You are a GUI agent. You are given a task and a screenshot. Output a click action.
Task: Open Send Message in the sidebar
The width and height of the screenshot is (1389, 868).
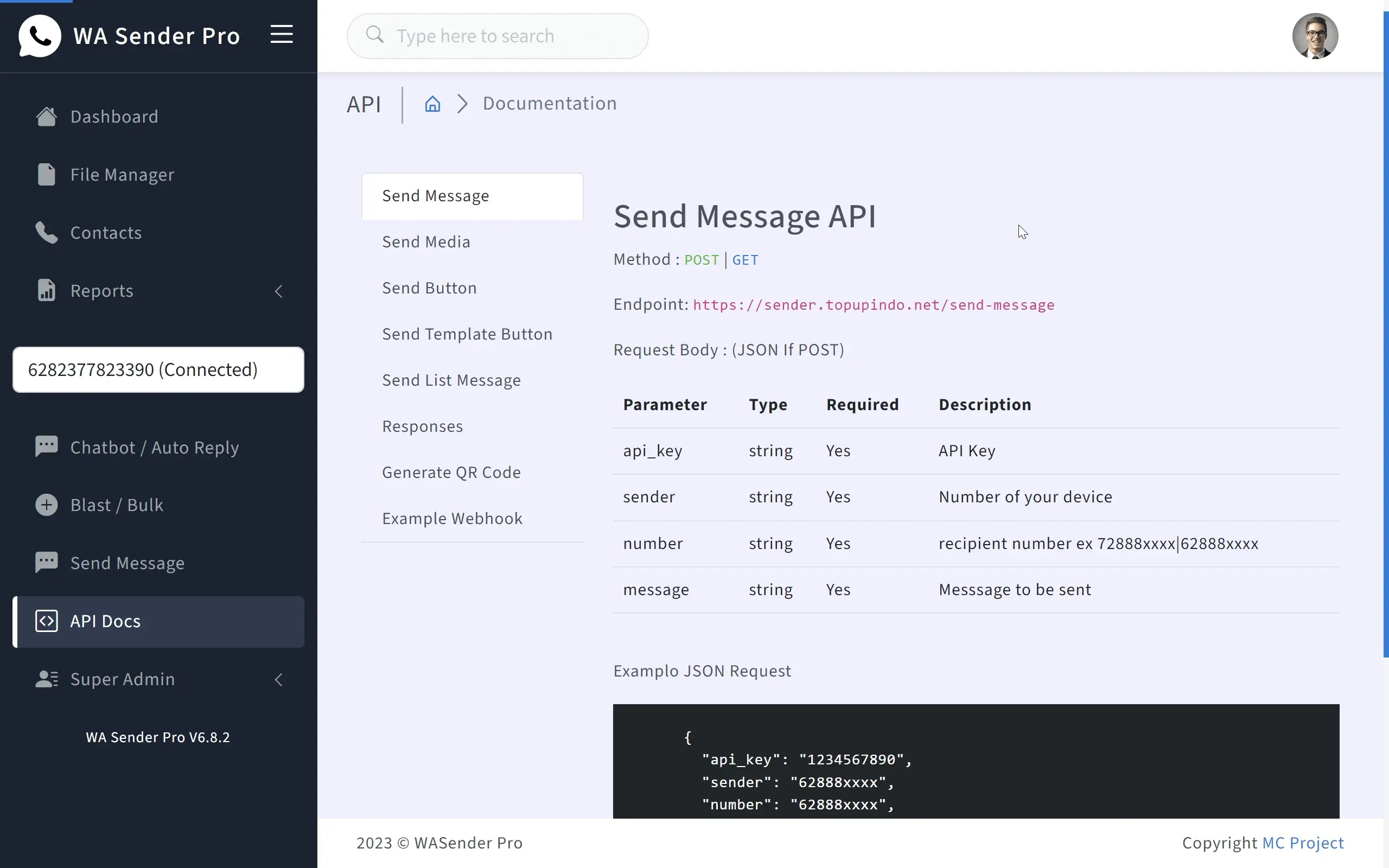127,563
